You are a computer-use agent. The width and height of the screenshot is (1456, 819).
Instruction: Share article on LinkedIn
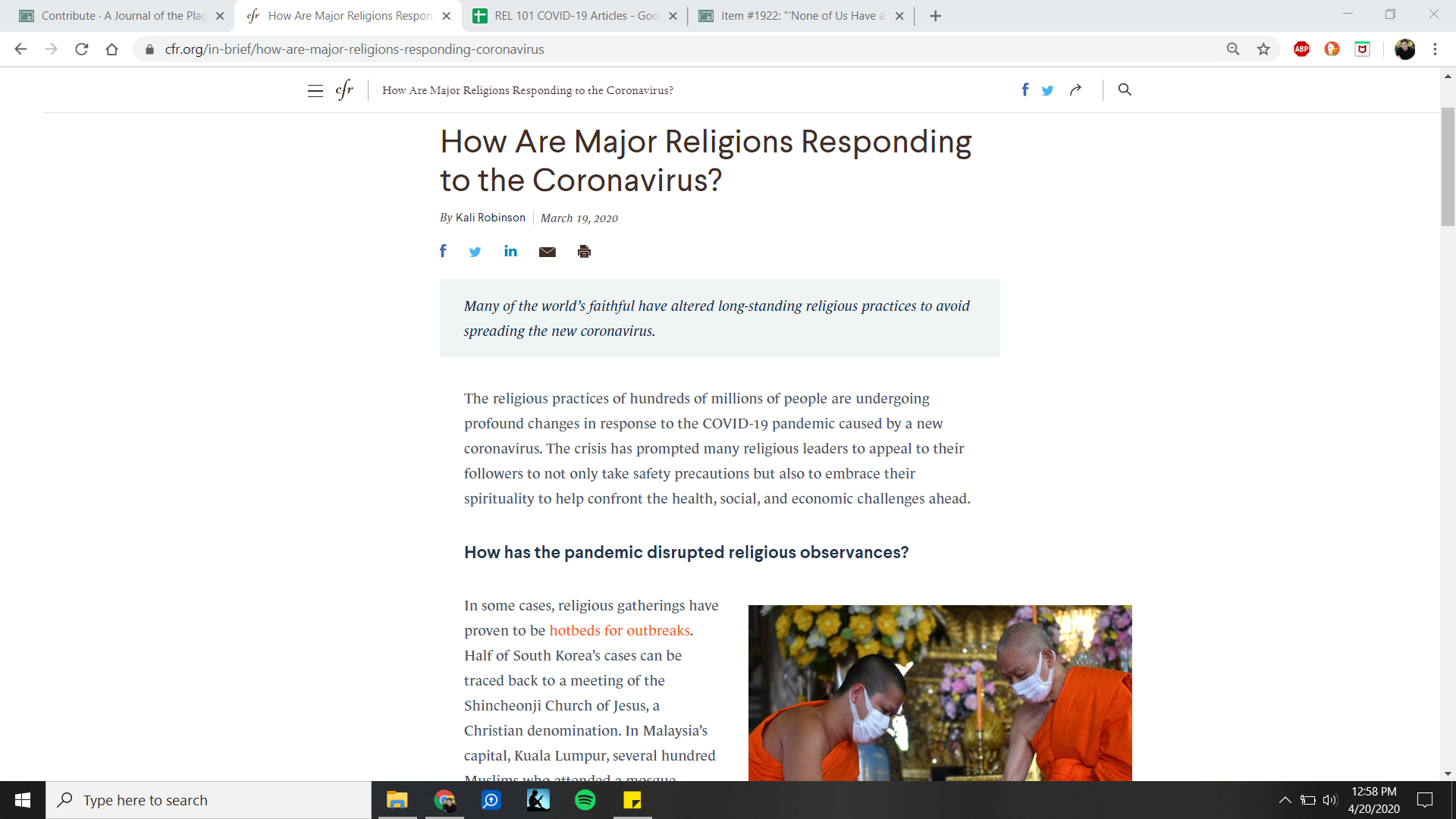tap(510, 251)
